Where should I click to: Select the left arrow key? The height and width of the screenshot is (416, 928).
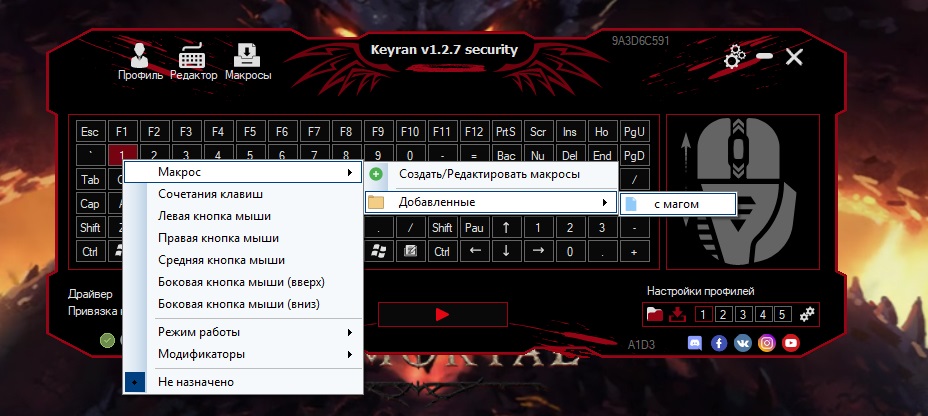tap(475, 251)
